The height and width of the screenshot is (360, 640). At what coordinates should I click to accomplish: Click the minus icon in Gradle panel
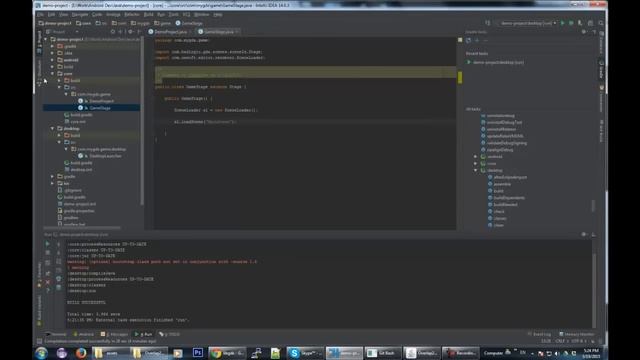(x=485, y=40)
